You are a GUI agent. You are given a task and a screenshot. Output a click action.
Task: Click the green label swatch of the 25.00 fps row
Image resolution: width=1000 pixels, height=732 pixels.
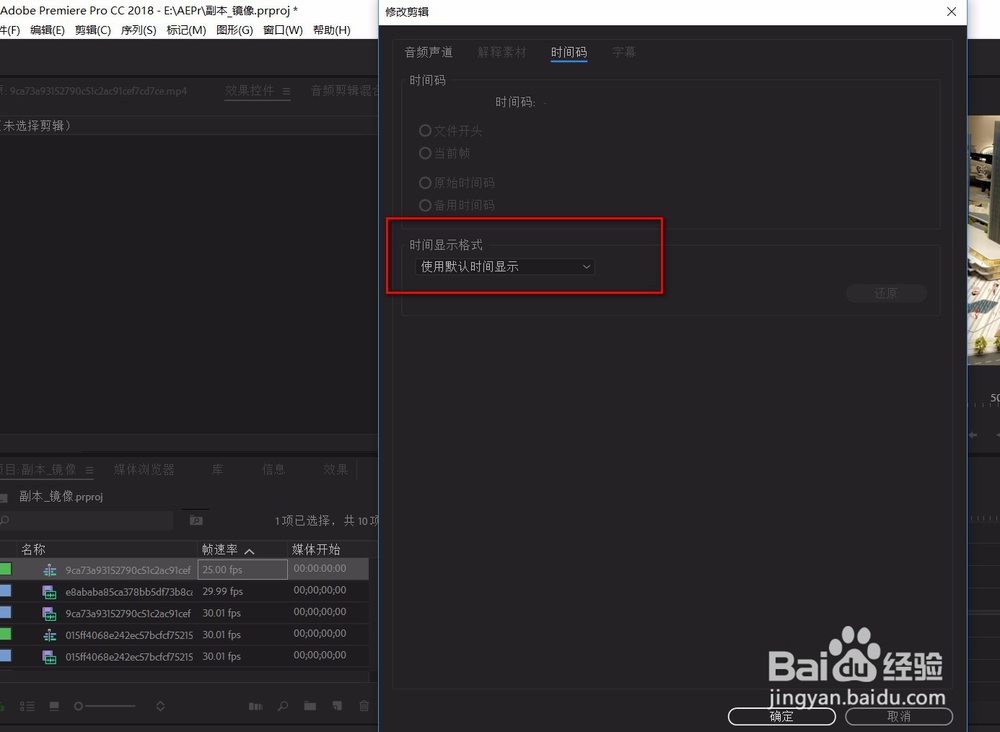[5, 569]
